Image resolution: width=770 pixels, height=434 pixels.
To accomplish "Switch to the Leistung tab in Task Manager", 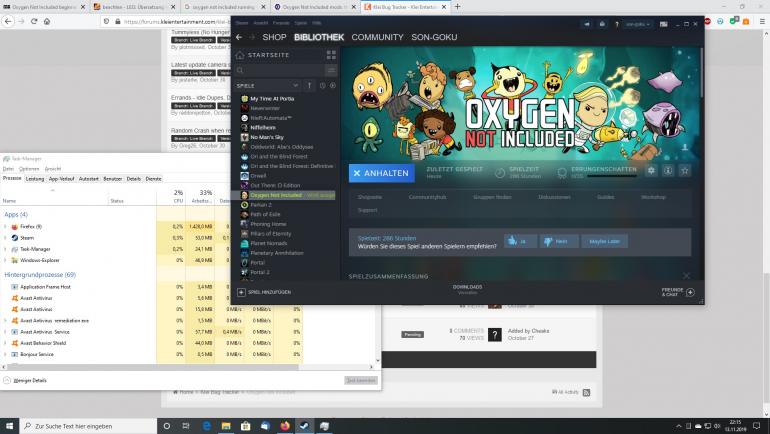I will point(34,178).
